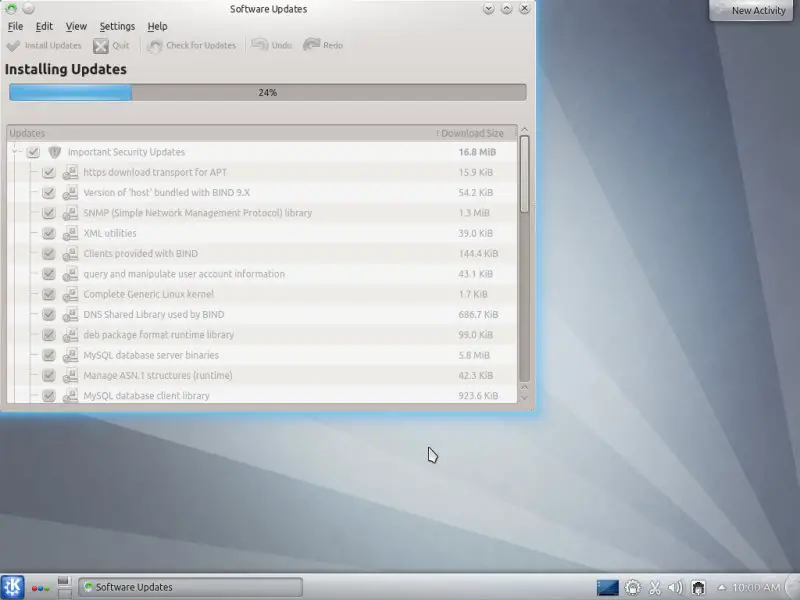Uncheck MySQL database server binaries checkbox

coord(48,355)
